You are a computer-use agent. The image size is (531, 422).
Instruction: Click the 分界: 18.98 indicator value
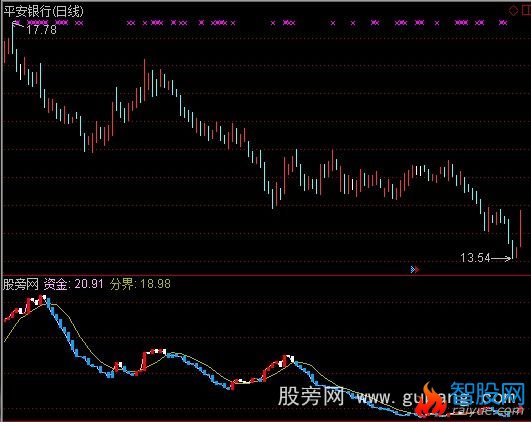[140, 284]
